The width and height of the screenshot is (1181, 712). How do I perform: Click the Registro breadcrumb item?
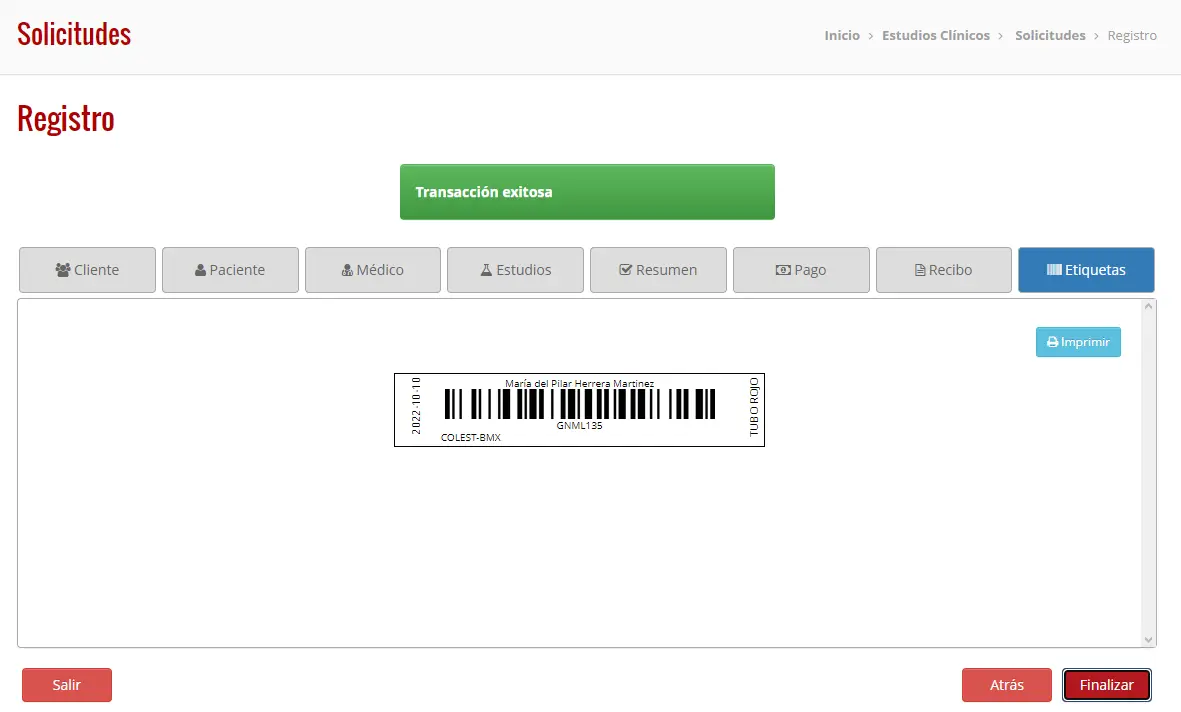tap(1132, 35)
